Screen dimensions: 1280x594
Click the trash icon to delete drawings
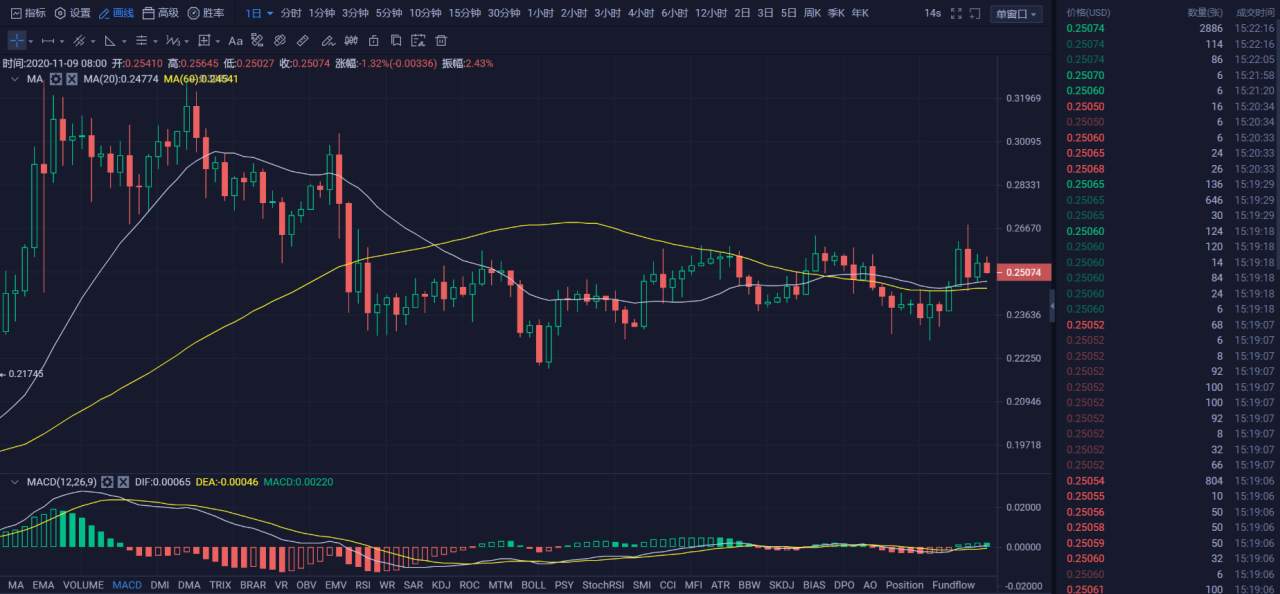point(441,41)
